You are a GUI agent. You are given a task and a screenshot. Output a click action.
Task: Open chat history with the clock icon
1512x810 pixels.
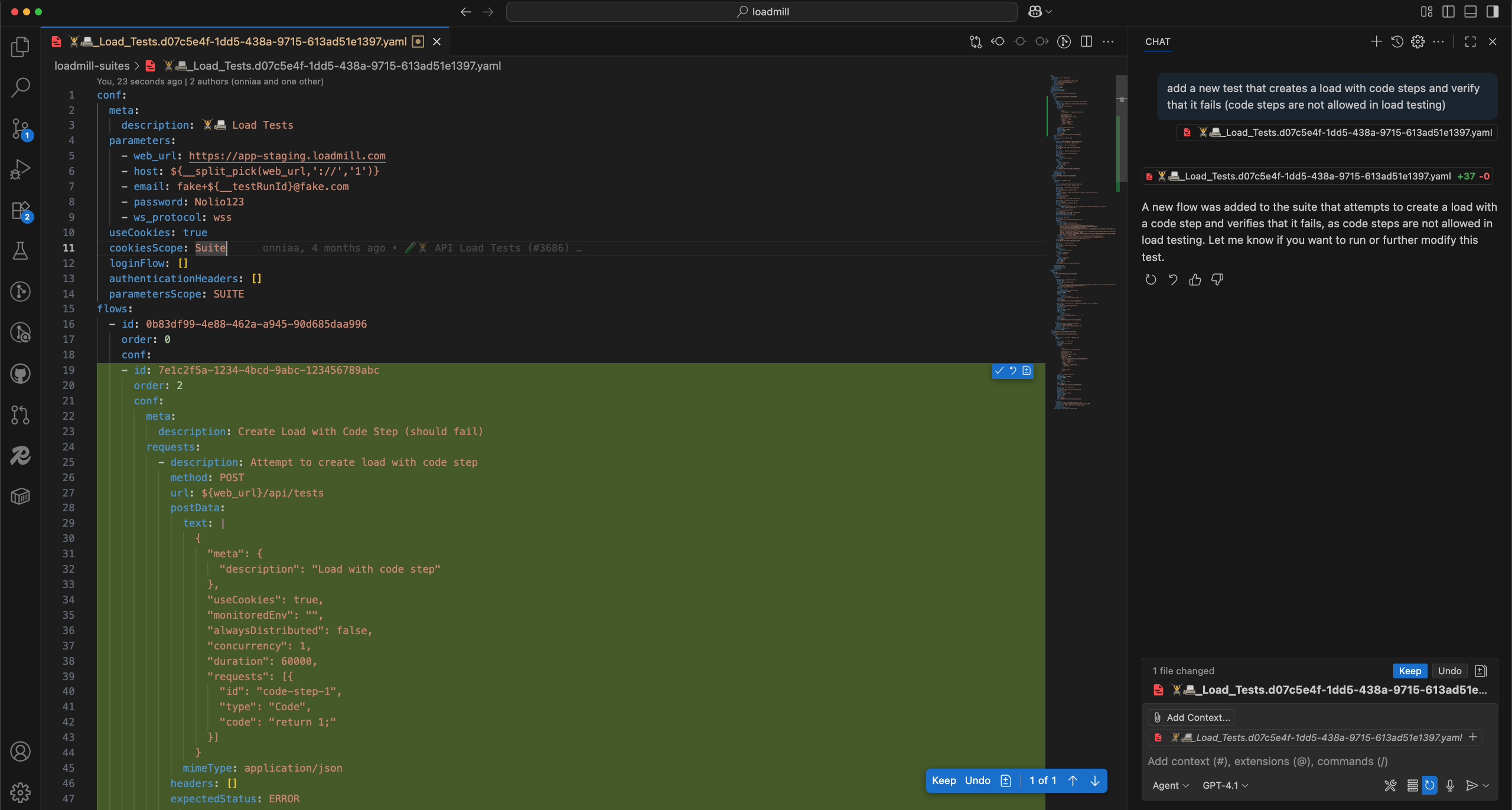(1397, 41)
